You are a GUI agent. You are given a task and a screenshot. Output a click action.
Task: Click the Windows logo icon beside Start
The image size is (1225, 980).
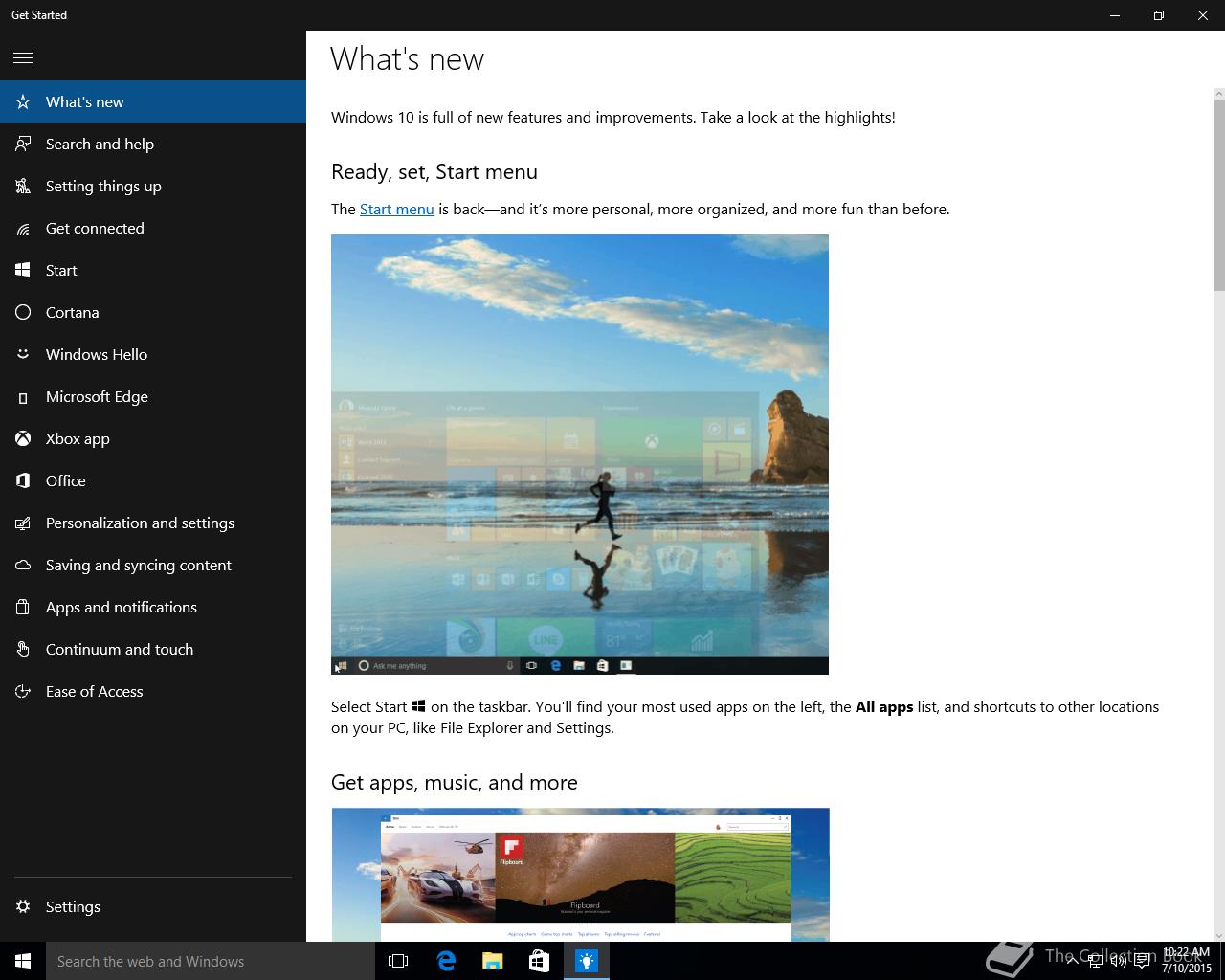click(x=23, y=270)
